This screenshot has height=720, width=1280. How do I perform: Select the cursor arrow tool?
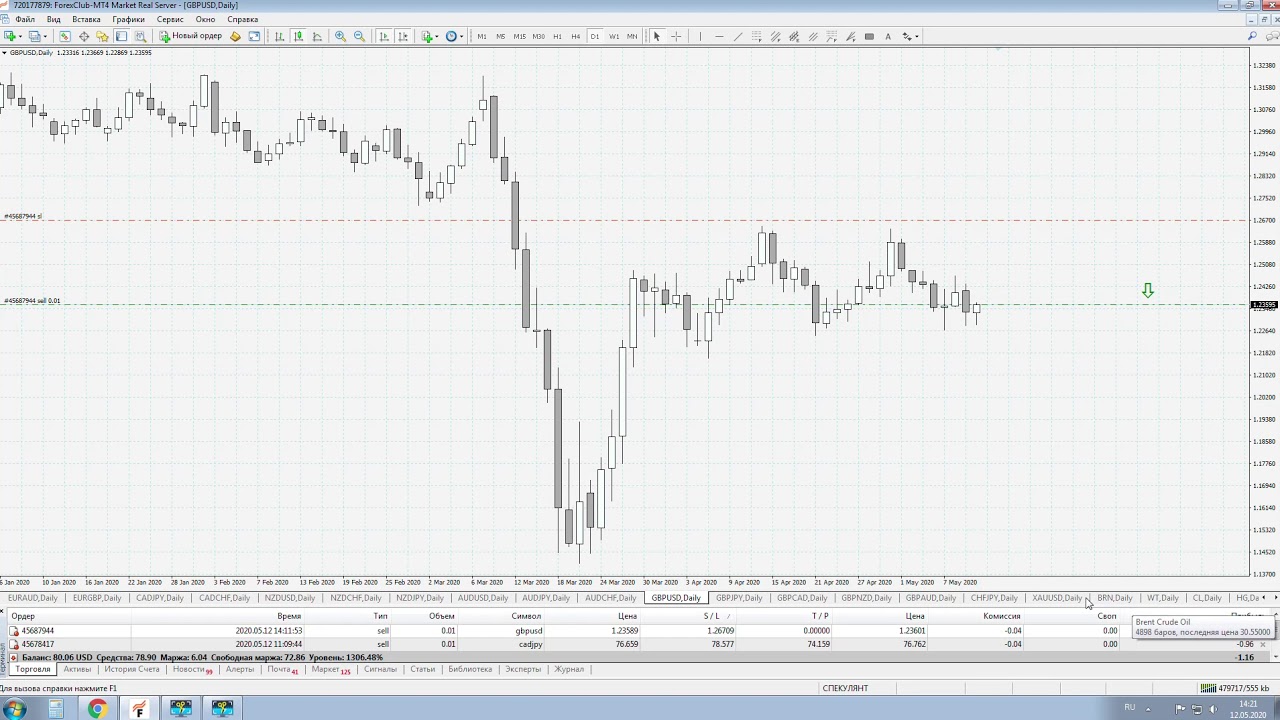pos(657,36)
